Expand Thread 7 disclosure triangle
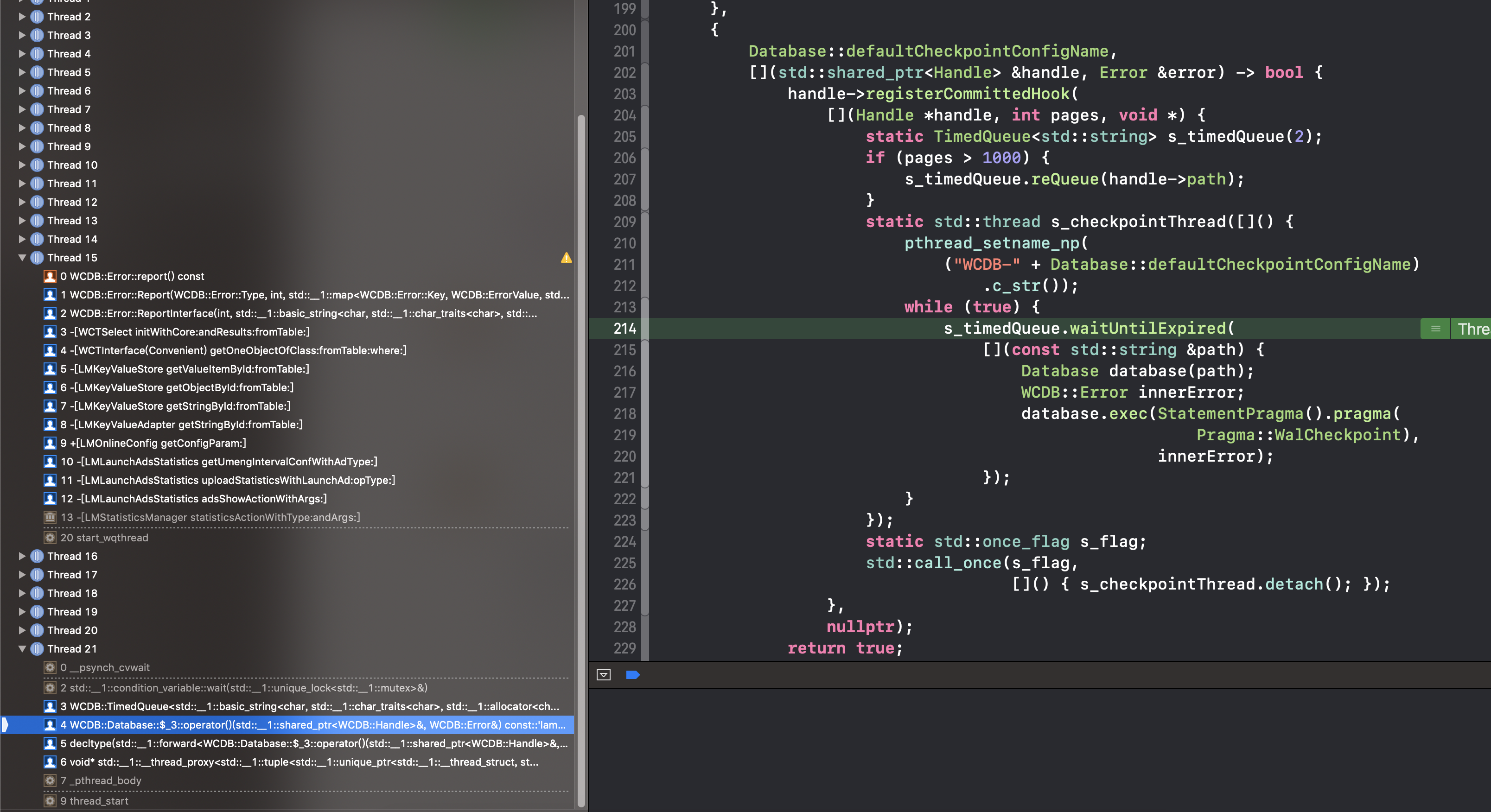 tap(22, 109)
